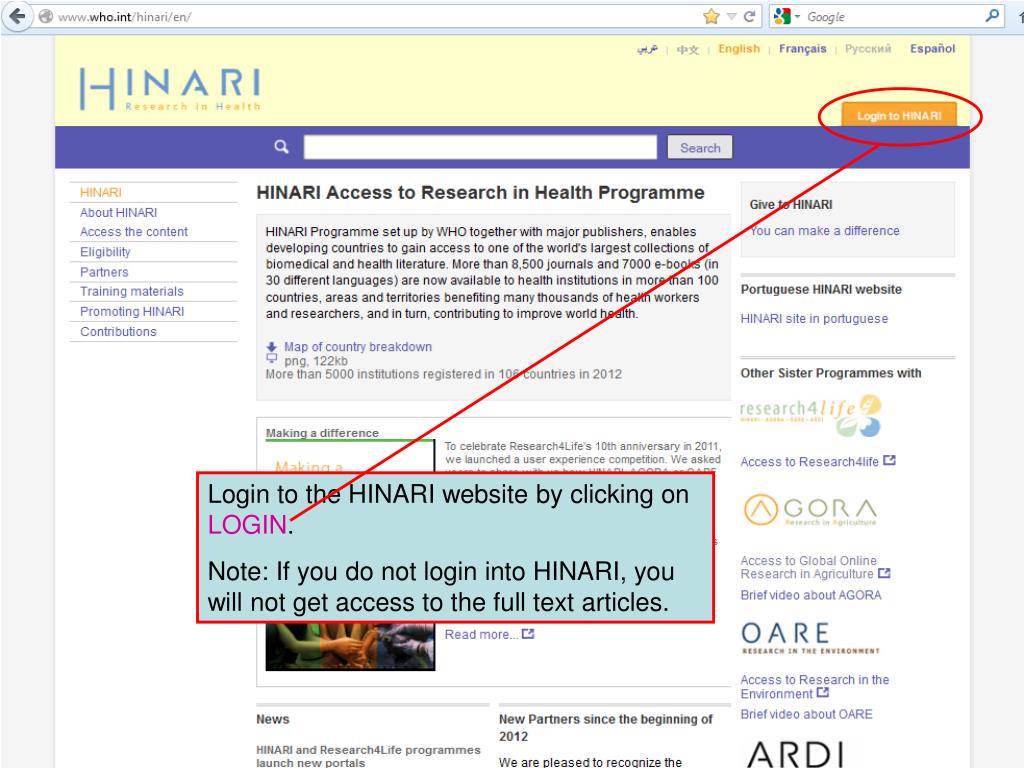Click 'Give to HINARI' heading text

click(x=791, y=205)
